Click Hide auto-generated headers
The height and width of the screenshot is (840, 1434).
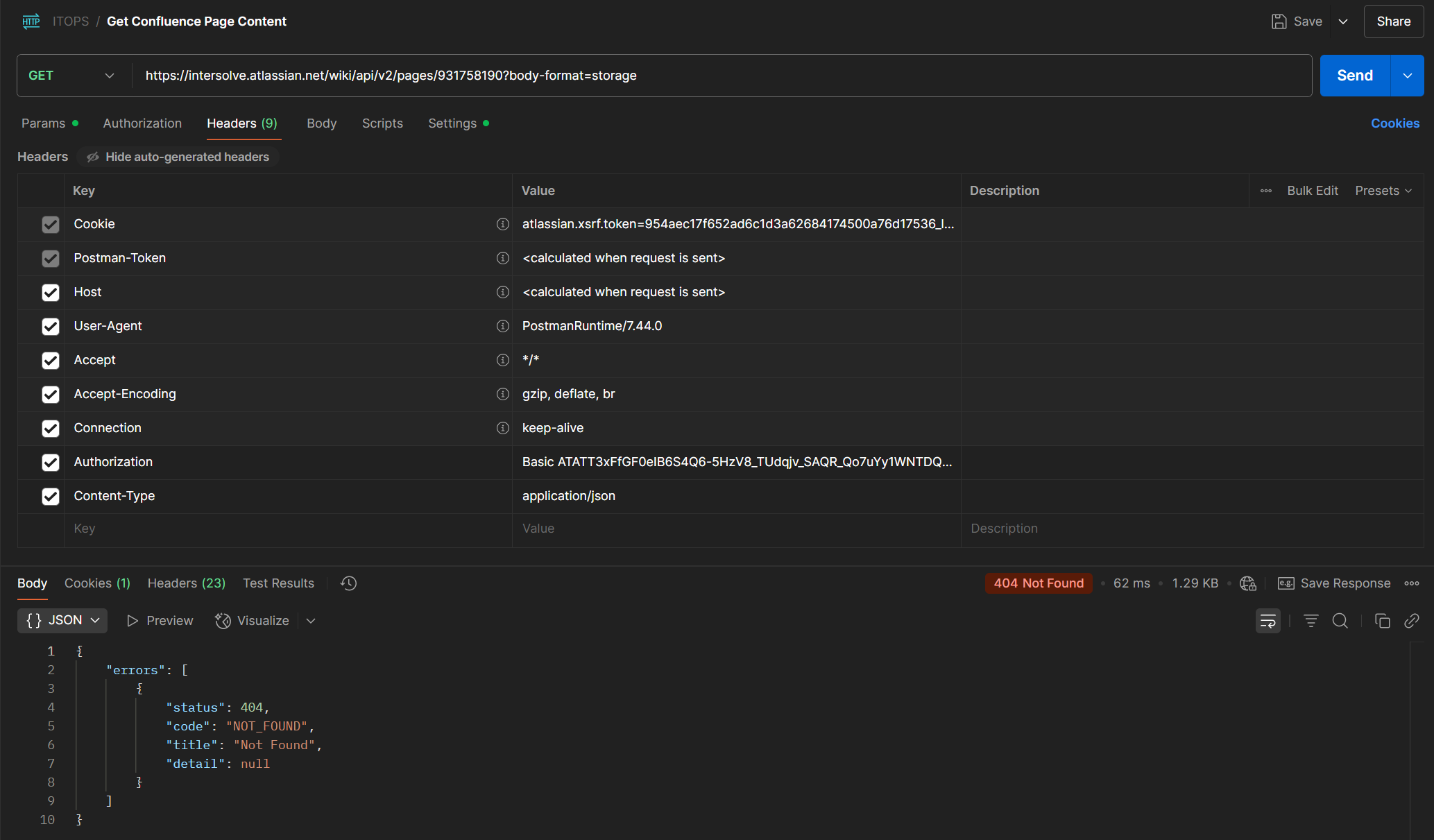tap(178, 157)
